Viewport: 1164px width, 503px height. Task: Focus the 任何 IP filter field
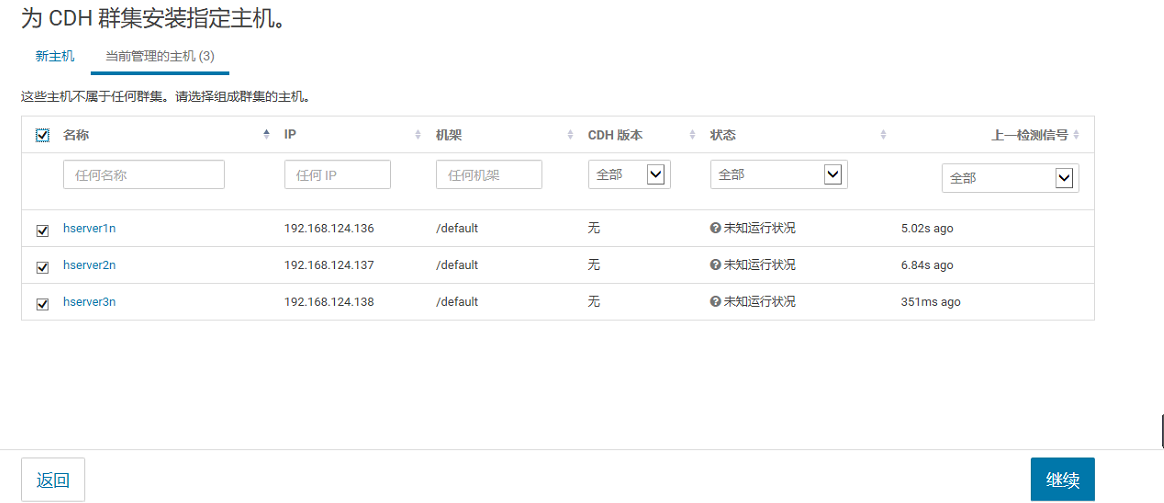point(337,174)
